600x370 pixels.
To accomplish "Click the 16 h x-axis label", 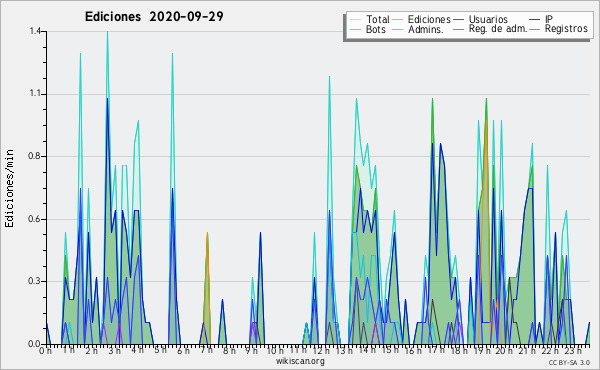I will tap(412, 350).
